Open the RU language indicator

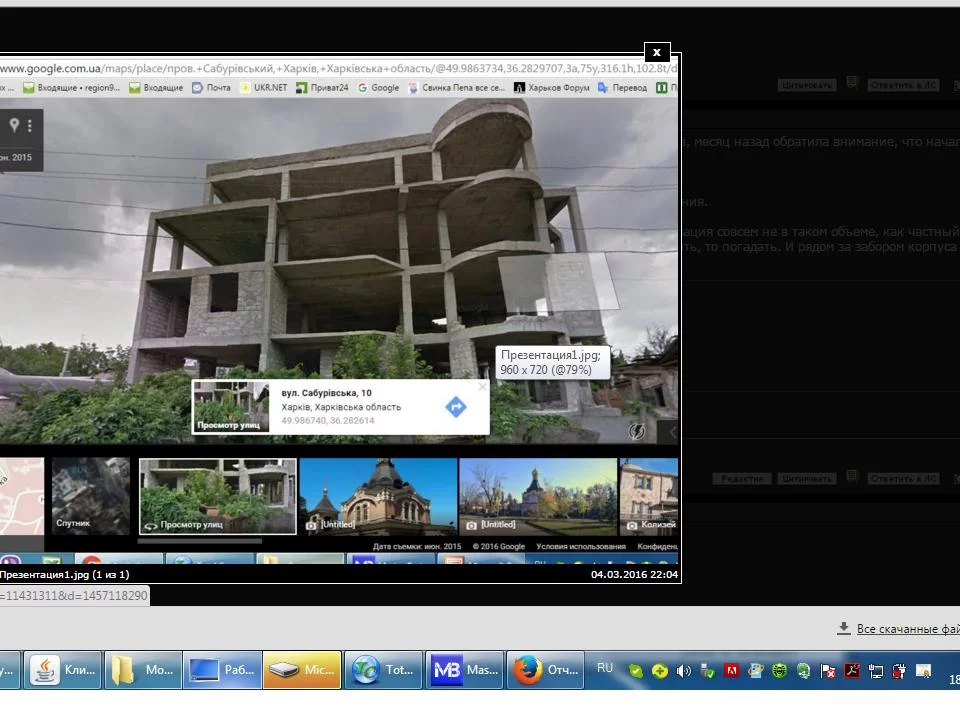(604, 668)
